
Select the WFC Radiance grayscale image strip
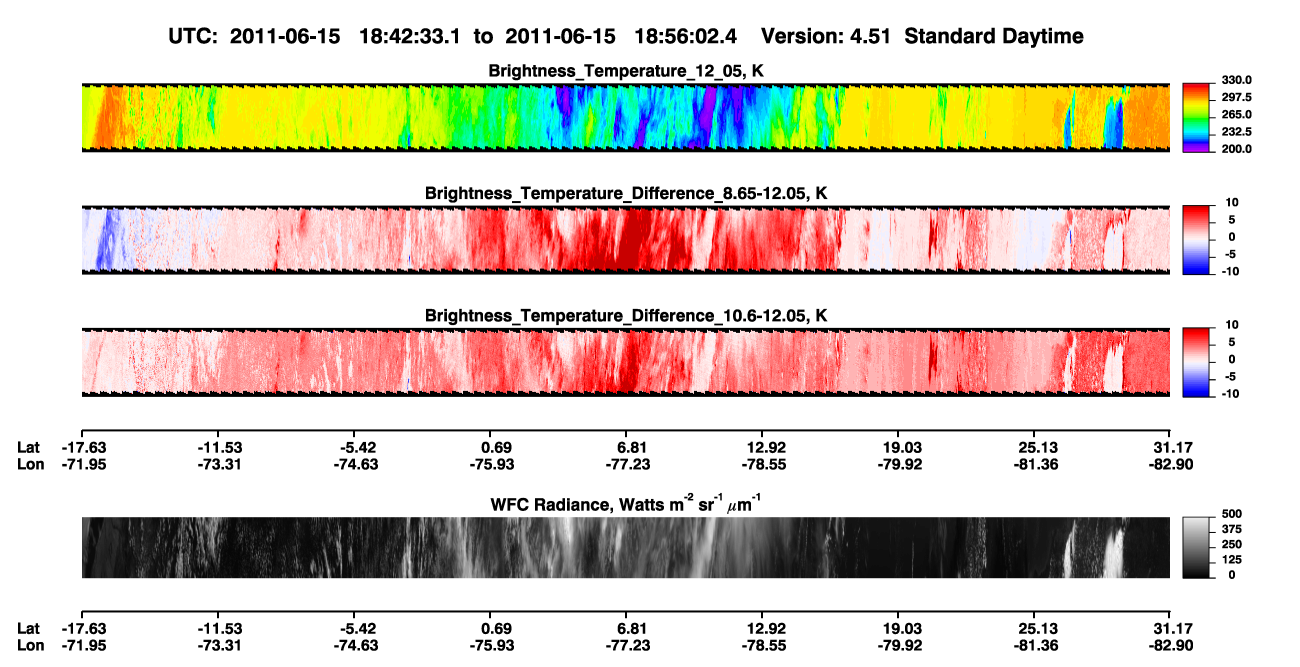625,547
